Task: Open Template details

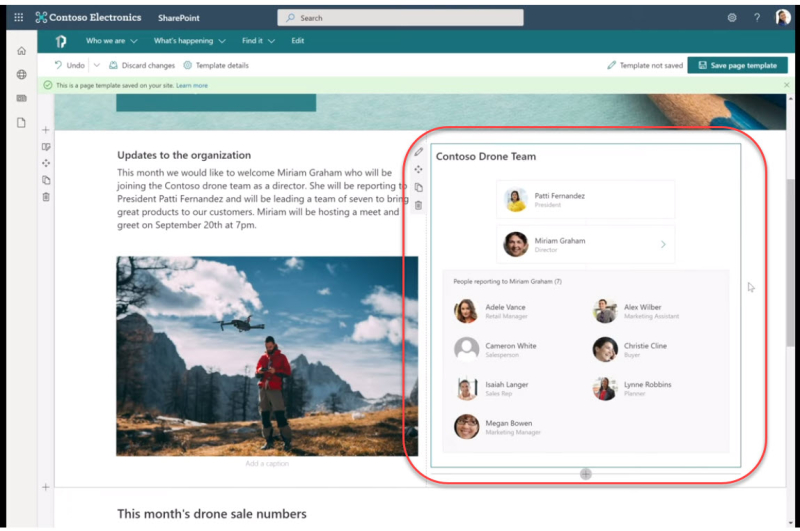Action: 216,65
